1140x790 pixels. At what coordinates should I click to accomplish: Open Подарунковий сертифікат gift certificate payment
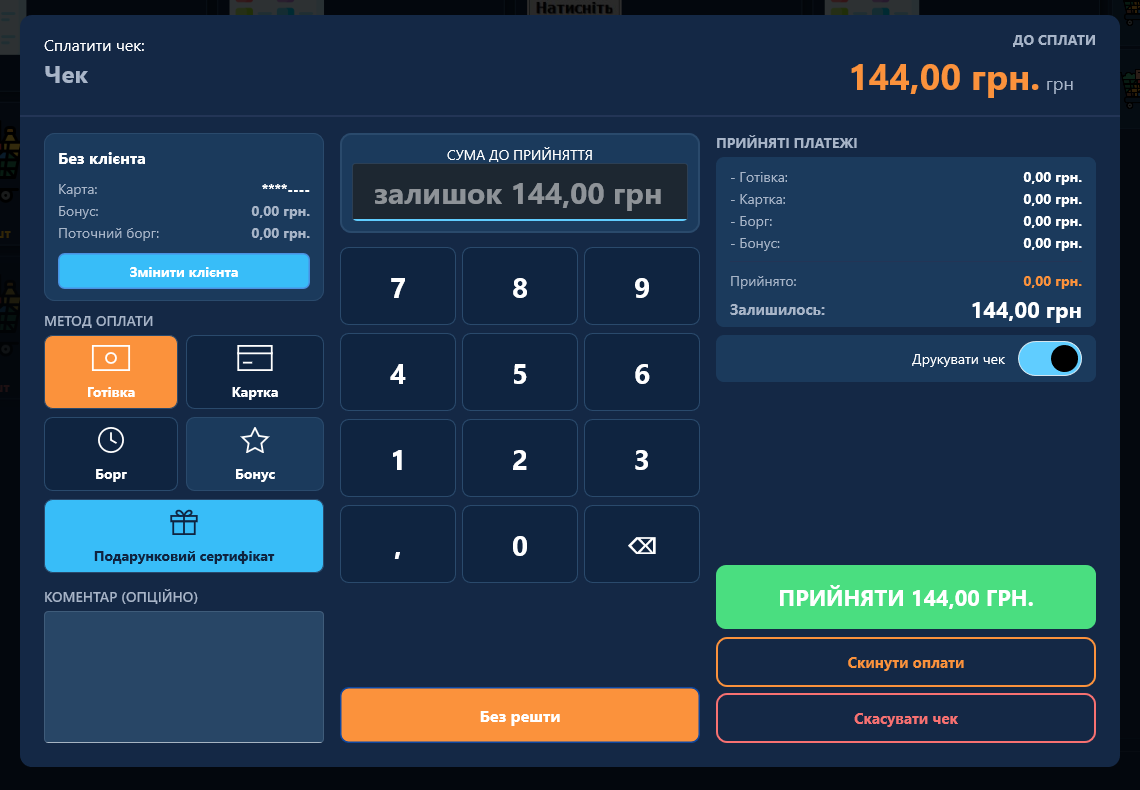point(184,536)
